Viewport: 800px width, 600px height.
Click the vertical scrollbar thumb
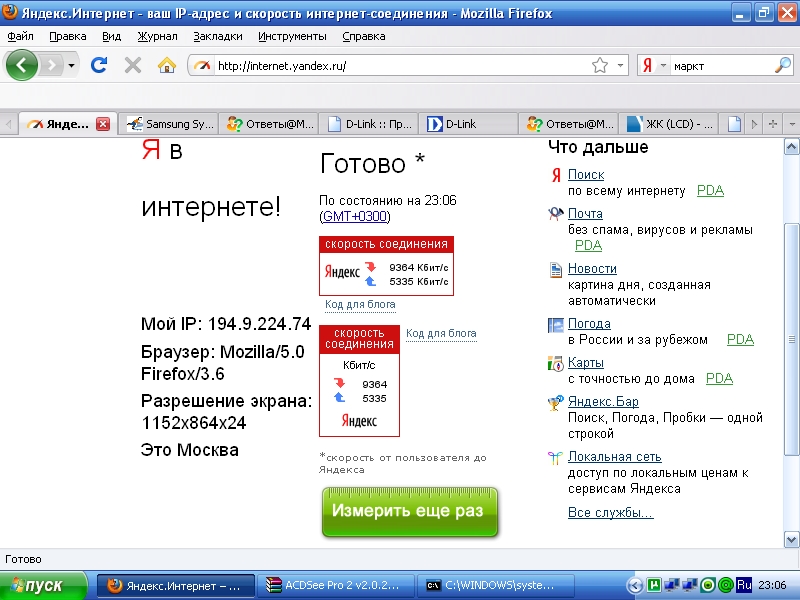point(791,339)
